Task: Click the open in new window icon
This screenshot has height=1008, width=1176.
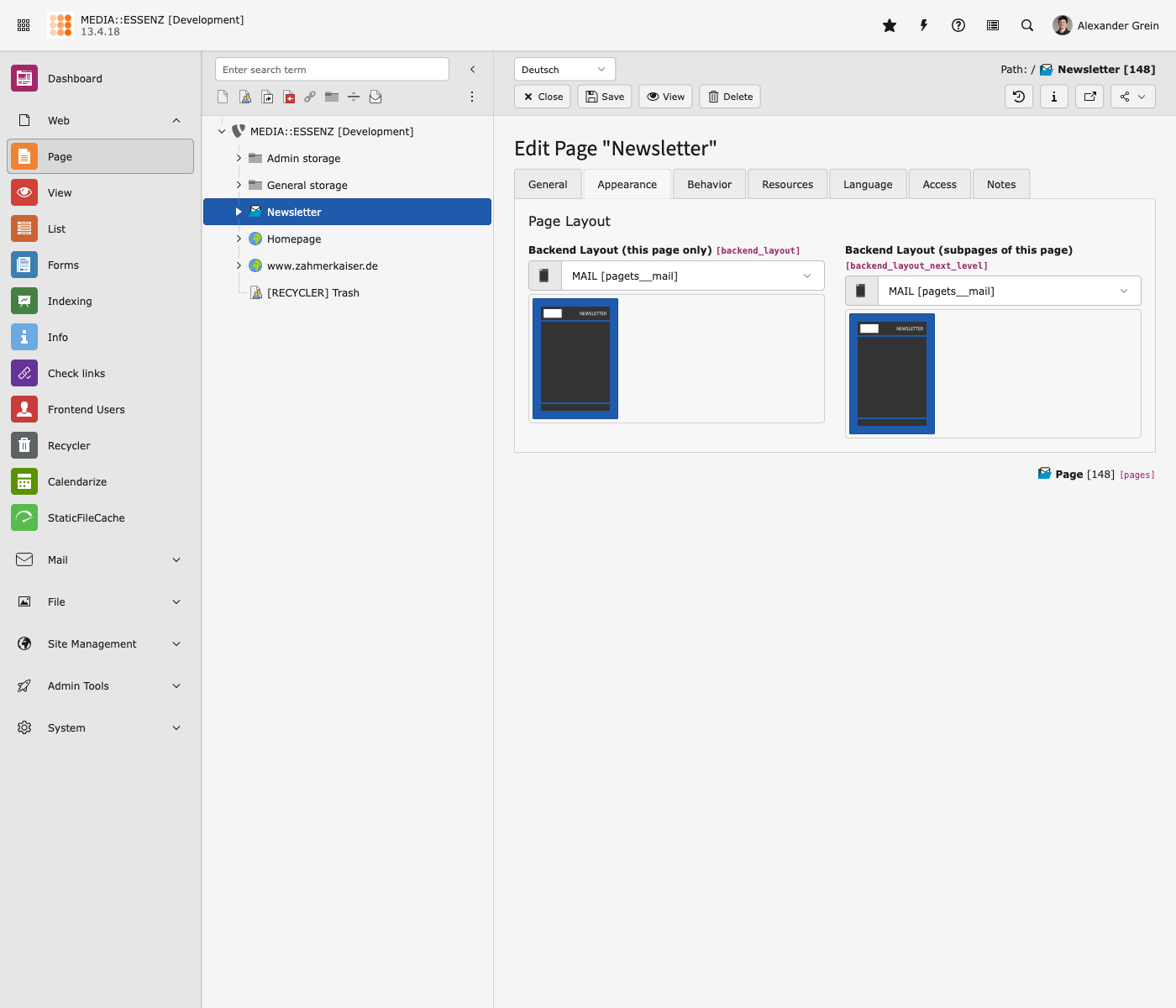Action: (x=1089, y=97)
